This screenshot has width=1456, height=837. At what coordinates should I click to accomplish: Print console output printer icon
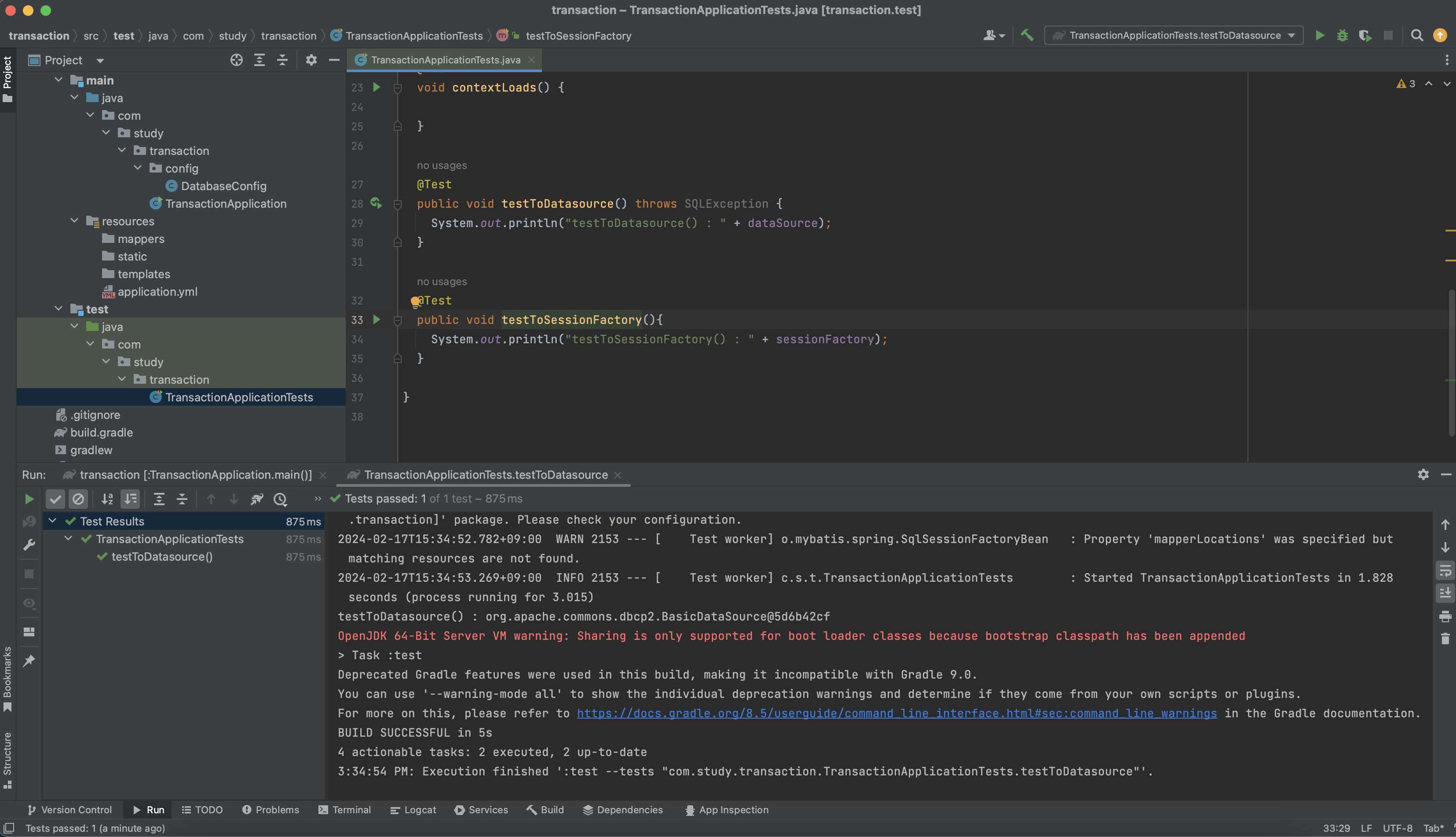pyautogui.click(x=1445, y=616)
